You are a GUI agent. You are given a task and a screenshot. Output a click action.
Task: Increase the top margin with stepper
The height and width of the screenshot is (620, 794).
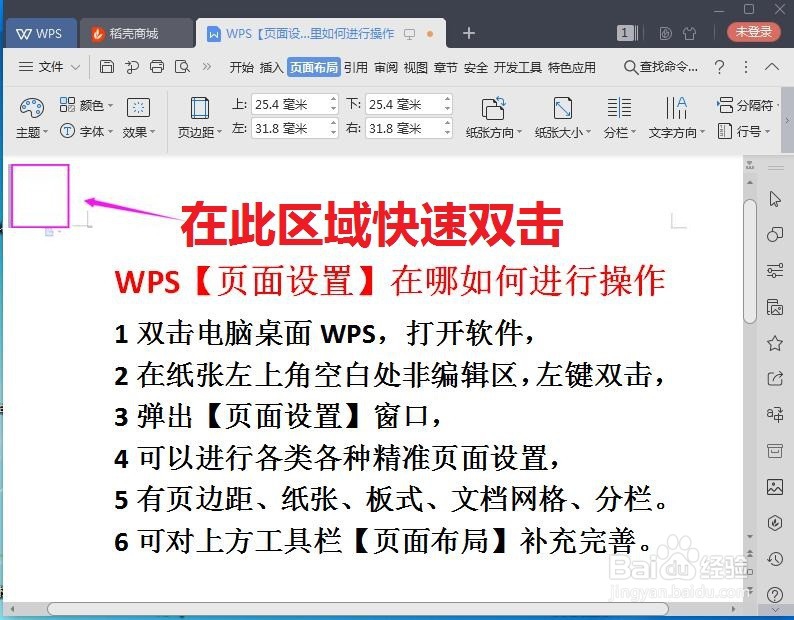(333, 99)
